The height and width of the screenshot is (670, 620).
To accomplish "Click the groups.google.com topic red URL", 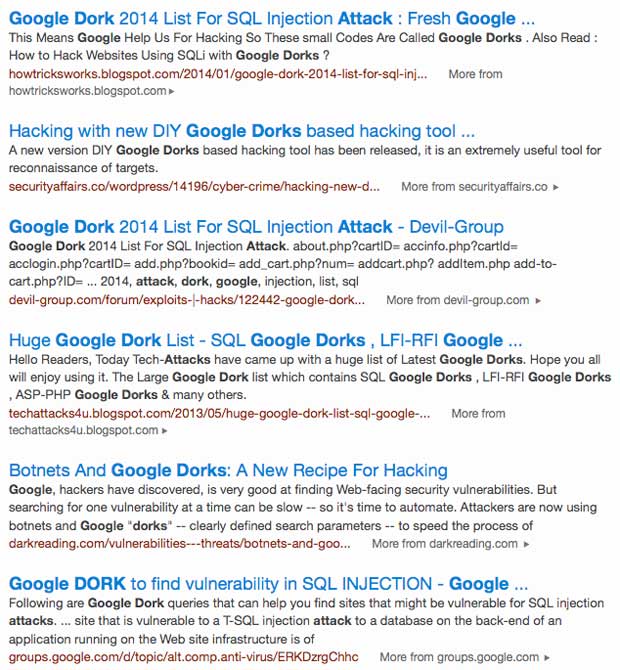I will tap(183, 657).
